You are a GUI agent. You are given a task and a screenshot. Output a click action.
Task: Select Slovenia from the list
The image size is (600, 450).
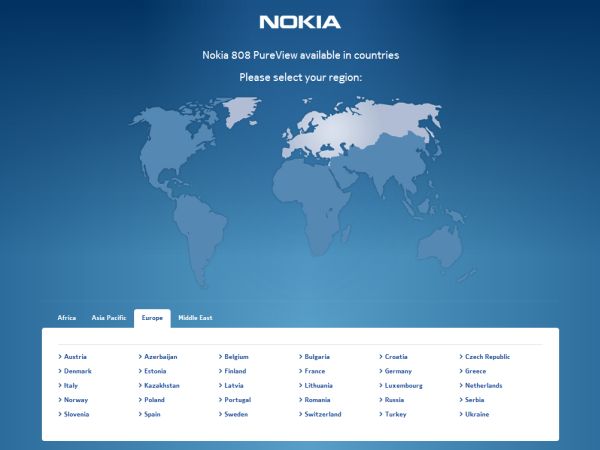(76, 414)
